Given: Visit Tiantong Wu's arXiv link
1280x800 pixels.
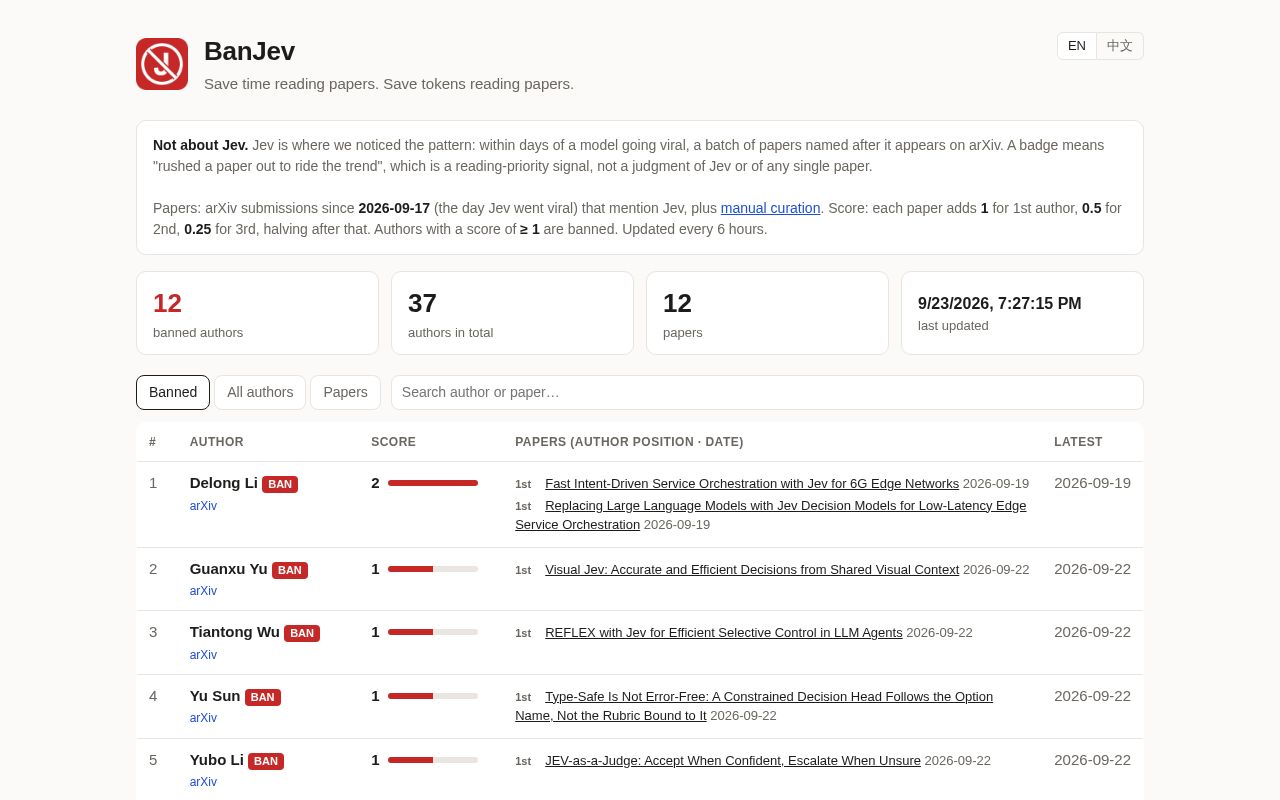Looking at the screenshot, I should (203, 655).
